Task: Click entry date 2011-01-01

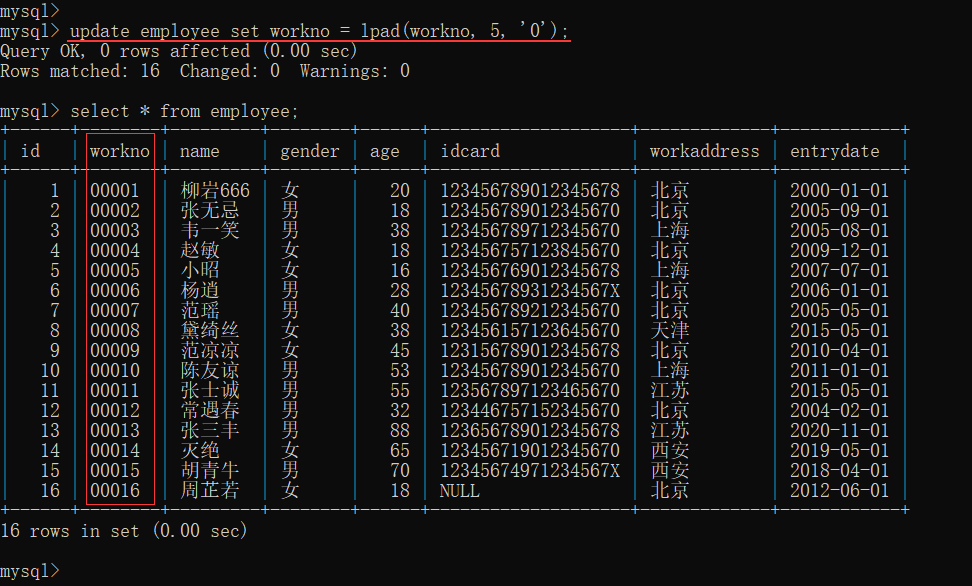Action: 839,370
